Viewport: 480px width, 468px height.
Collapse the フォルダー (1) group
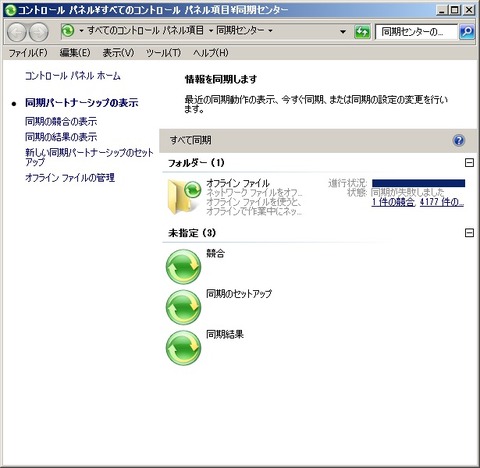coord(469,163)
